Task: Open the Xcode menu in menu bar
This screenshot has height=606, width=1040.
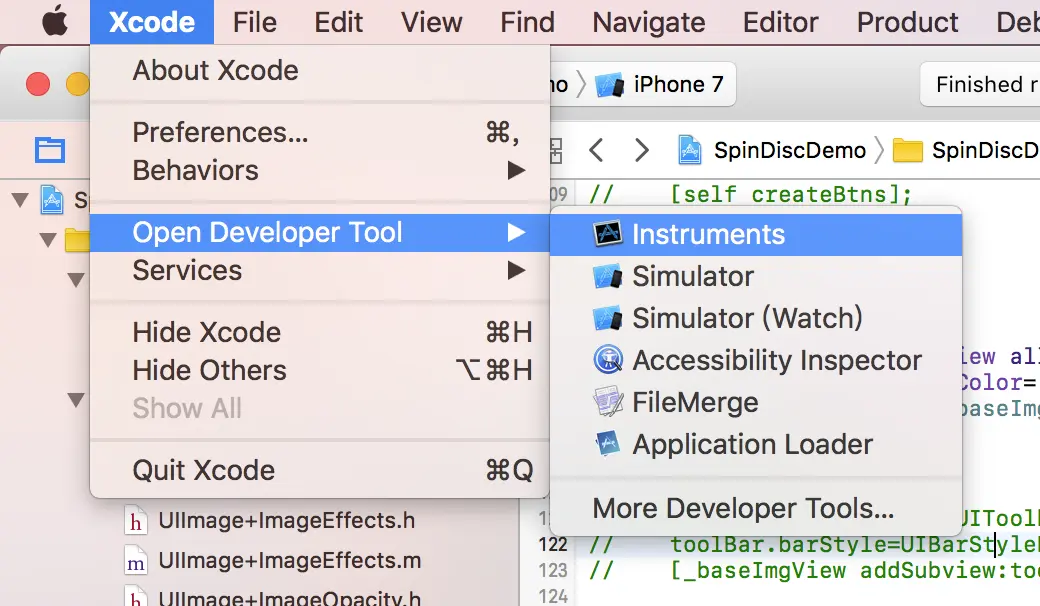Action: pos(152,22)
